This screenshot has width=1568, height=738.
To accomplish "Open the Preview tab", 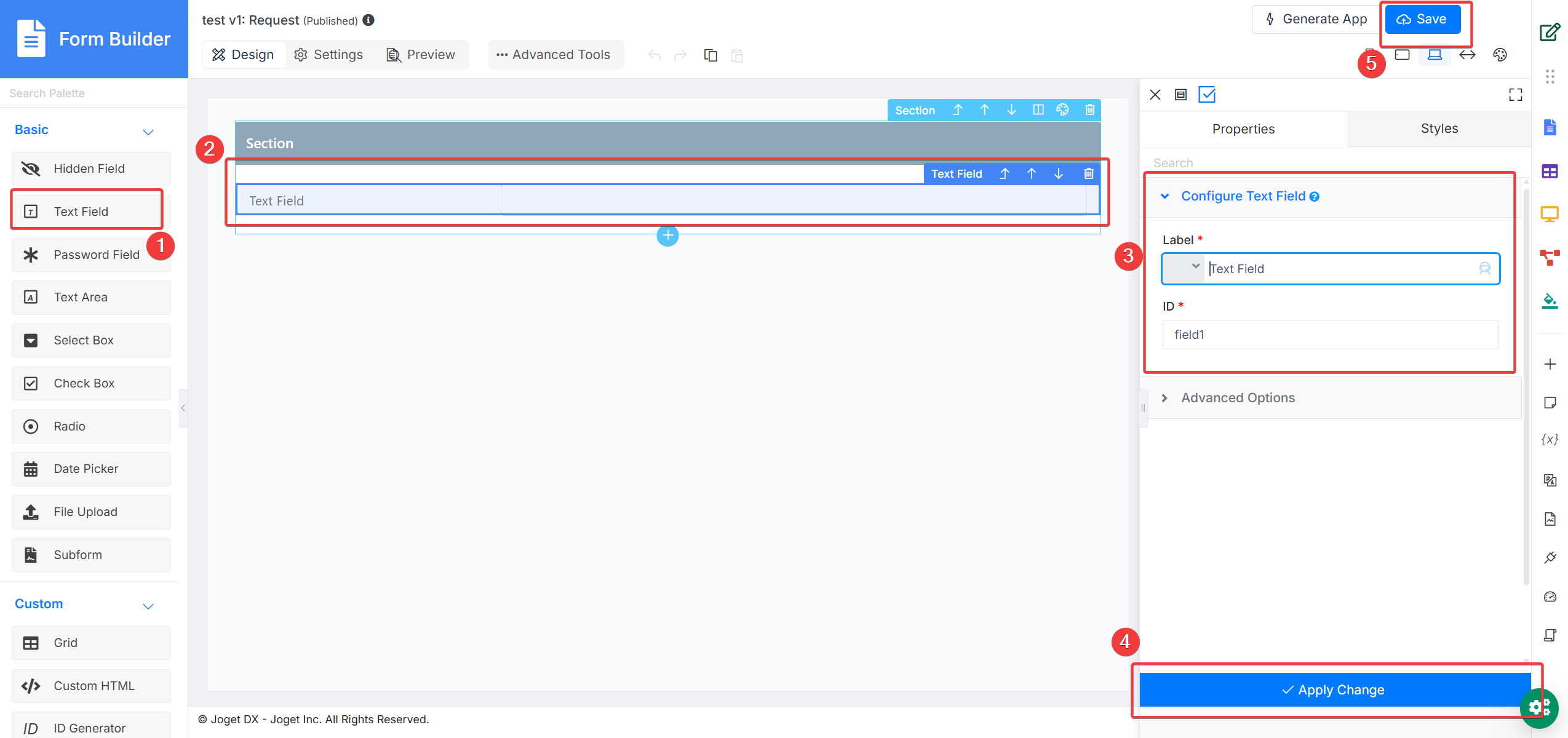I will pyautogui.click(x=421, y=55).
